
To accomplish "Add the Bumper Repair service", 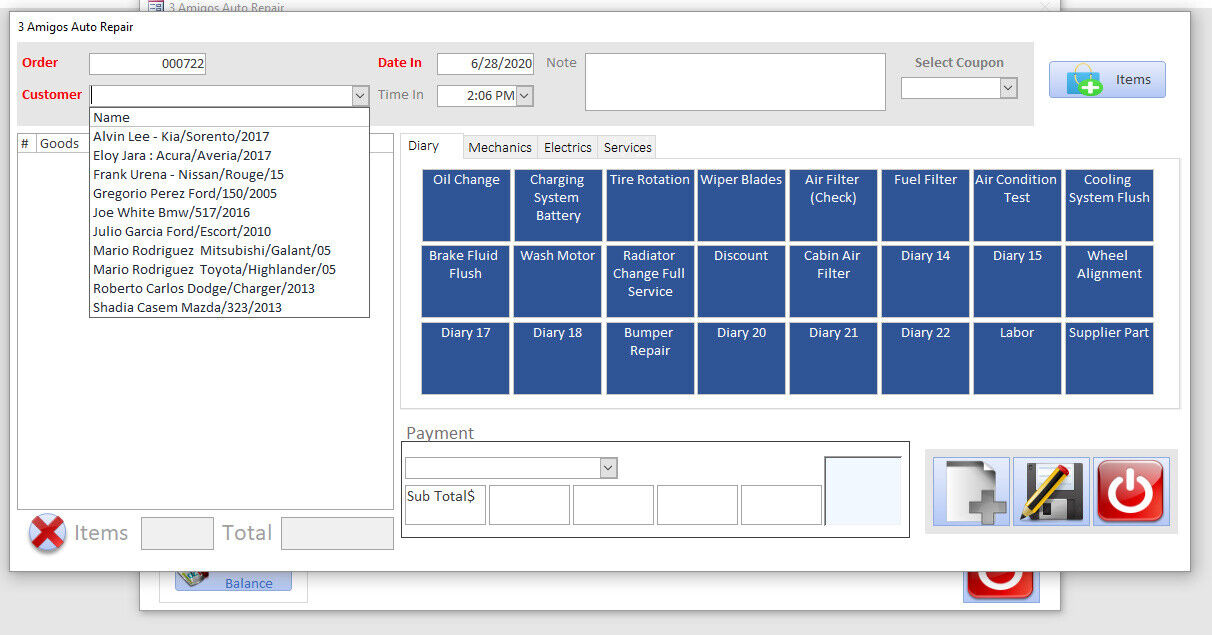I will pos(650,358).
